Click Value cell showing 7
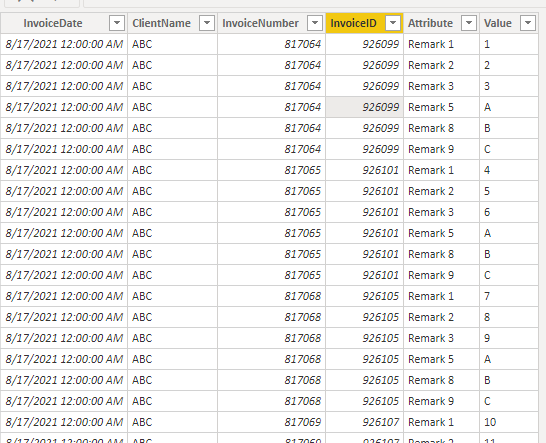The height and width of the screenshot is (443, 546). point(509,296)
